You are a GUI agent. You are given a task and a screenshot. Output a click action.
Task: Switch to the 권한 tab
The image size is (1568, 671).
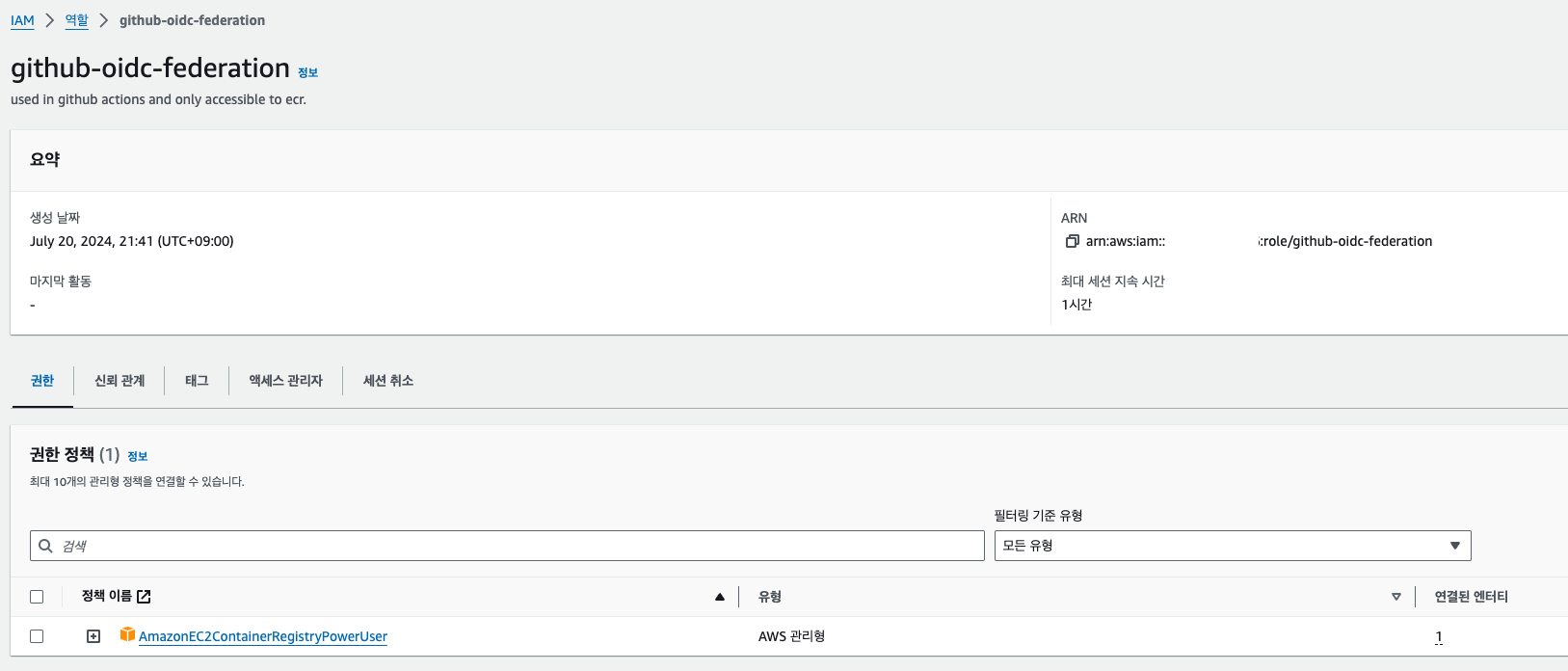(42, 381)
